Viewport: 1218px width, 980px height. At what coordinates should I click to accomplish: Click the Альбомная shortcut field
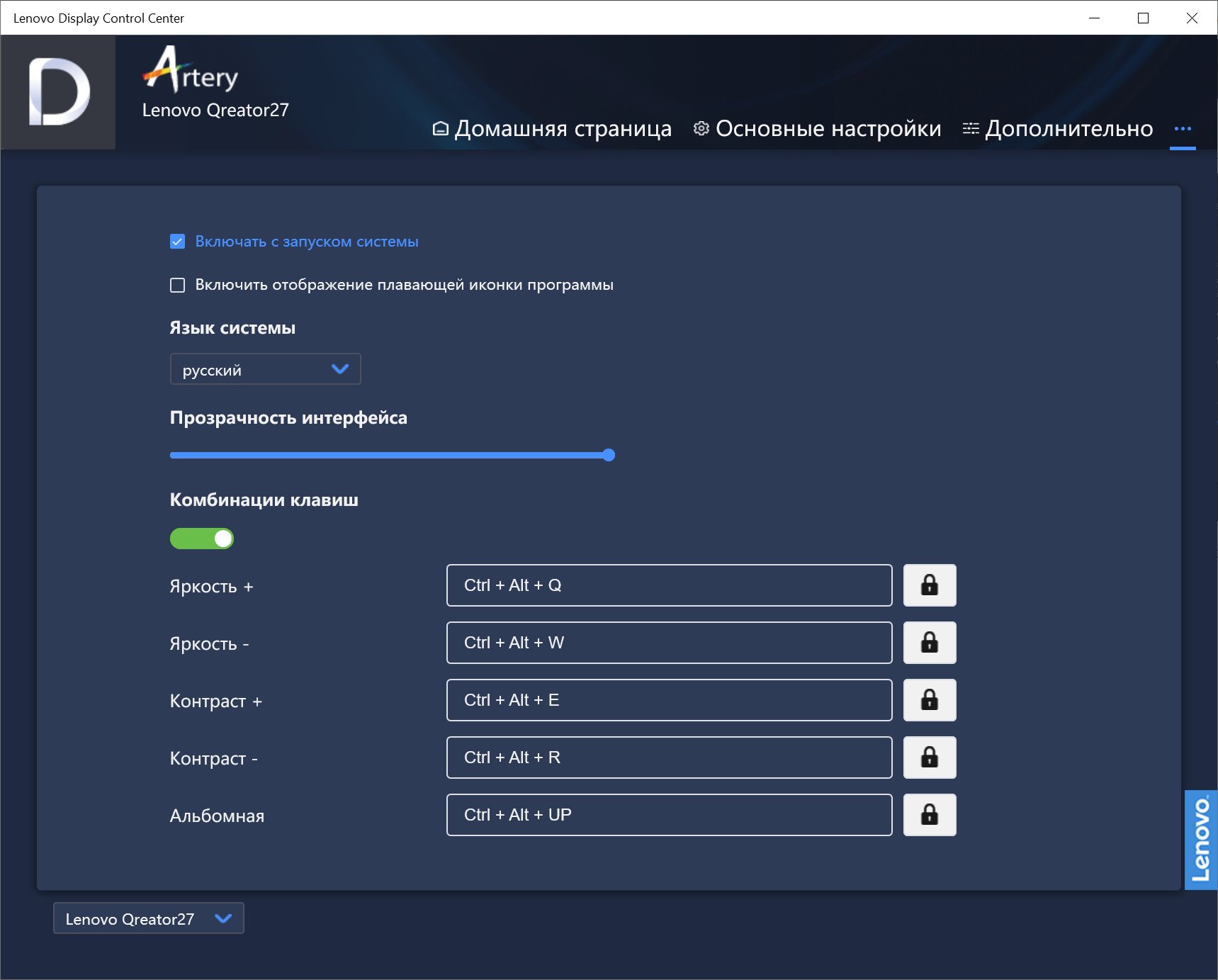click(x=670, y=815)
